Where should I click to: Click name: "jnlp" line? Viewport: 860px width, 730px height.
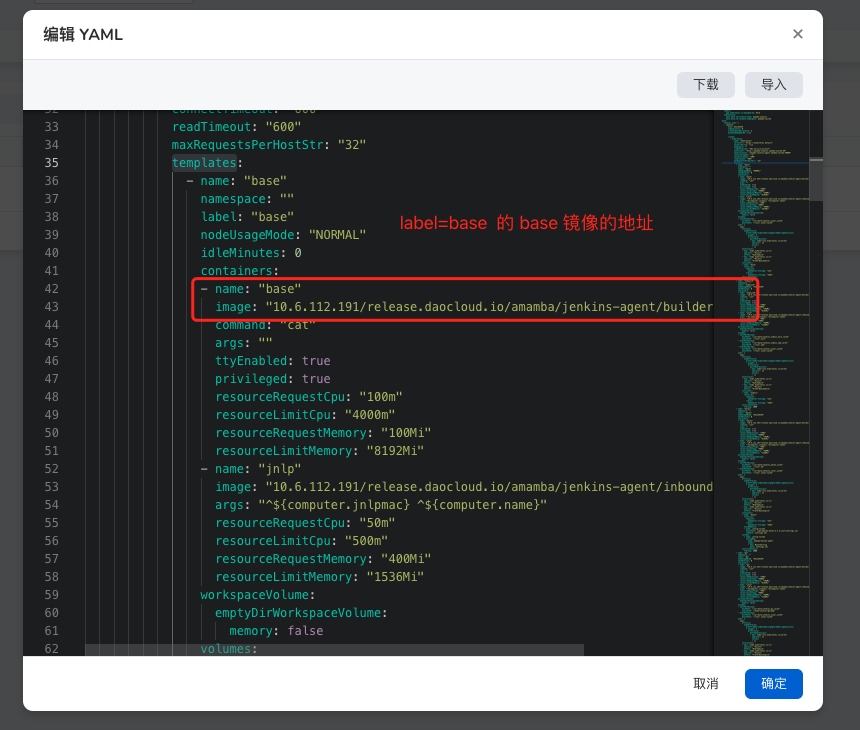click(251, 469)
